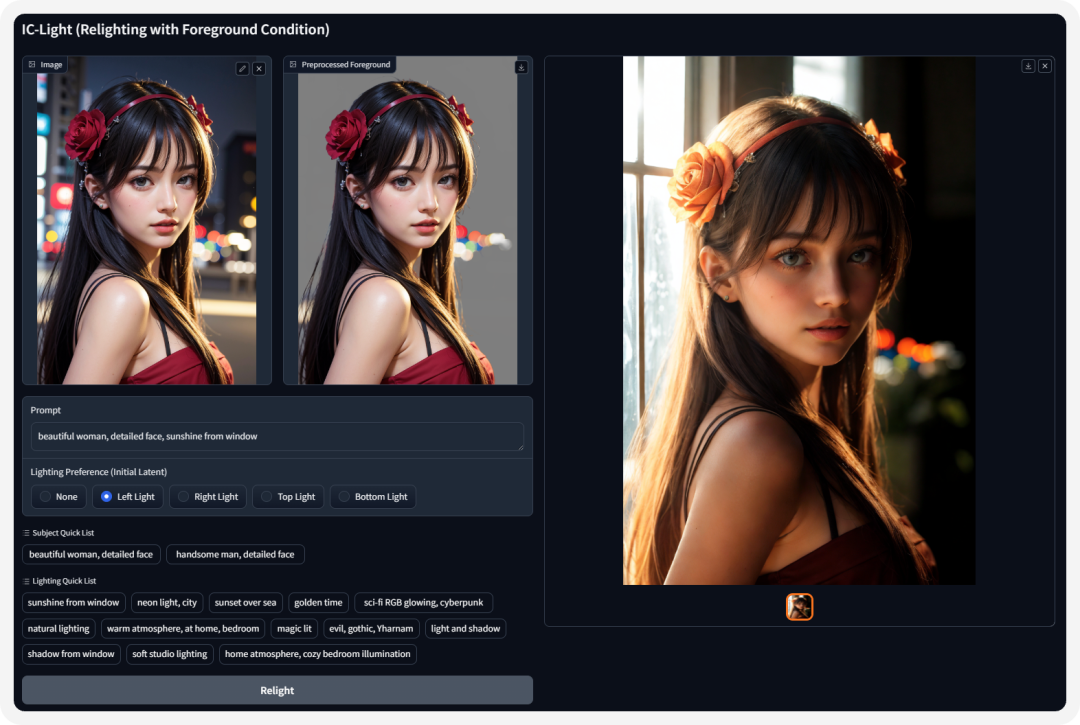The width and height of the screenshot is (1080, 725).
Task: Download the relit output image
Action: (x=1028, y=66)
